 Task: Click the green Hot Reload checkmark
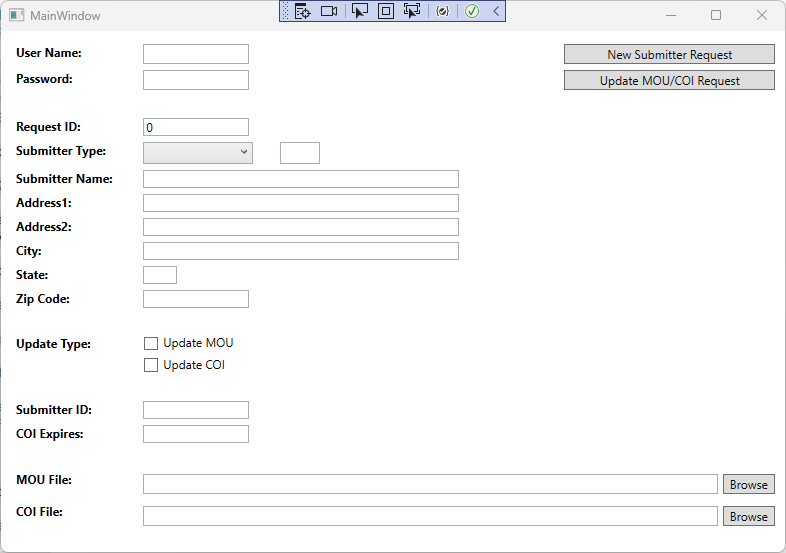click(472, 12)
